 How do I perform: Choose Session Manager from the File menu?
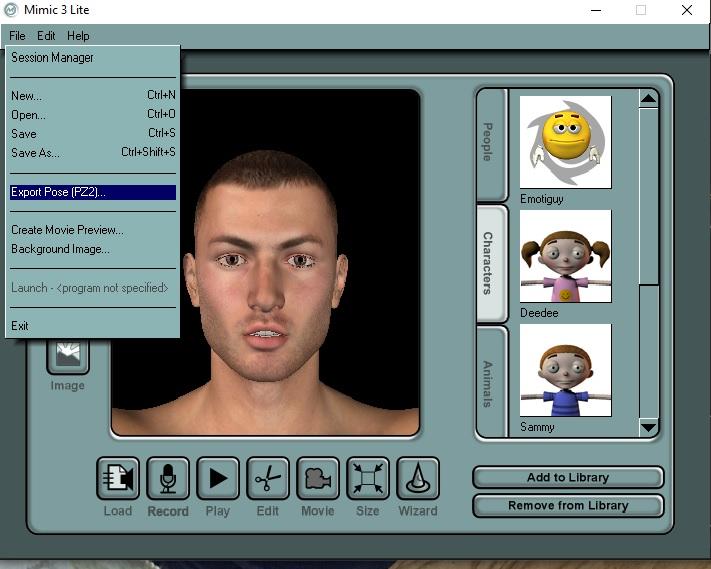(93, 58)
